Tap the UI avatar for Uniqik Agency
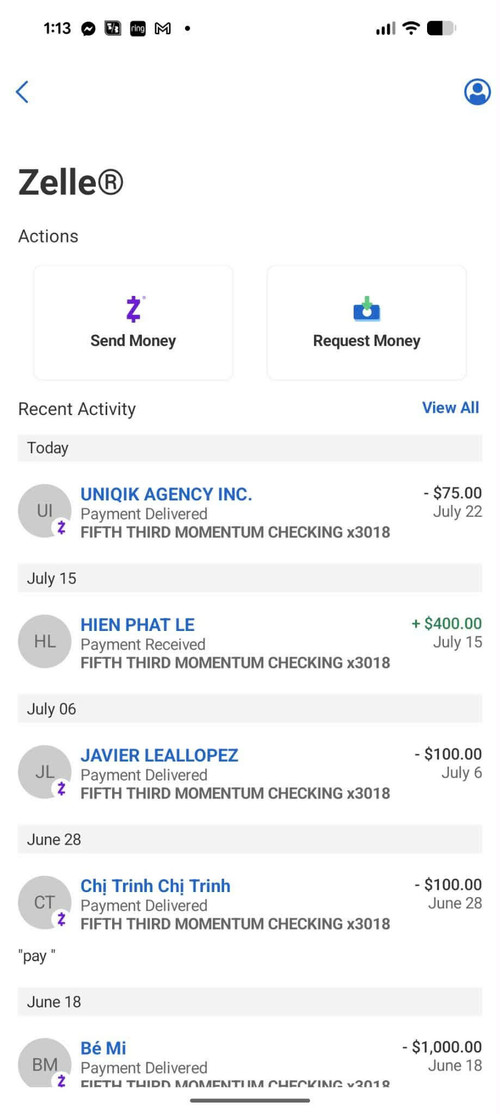Viewport: 500px width, 1114px height. (45, 511)
